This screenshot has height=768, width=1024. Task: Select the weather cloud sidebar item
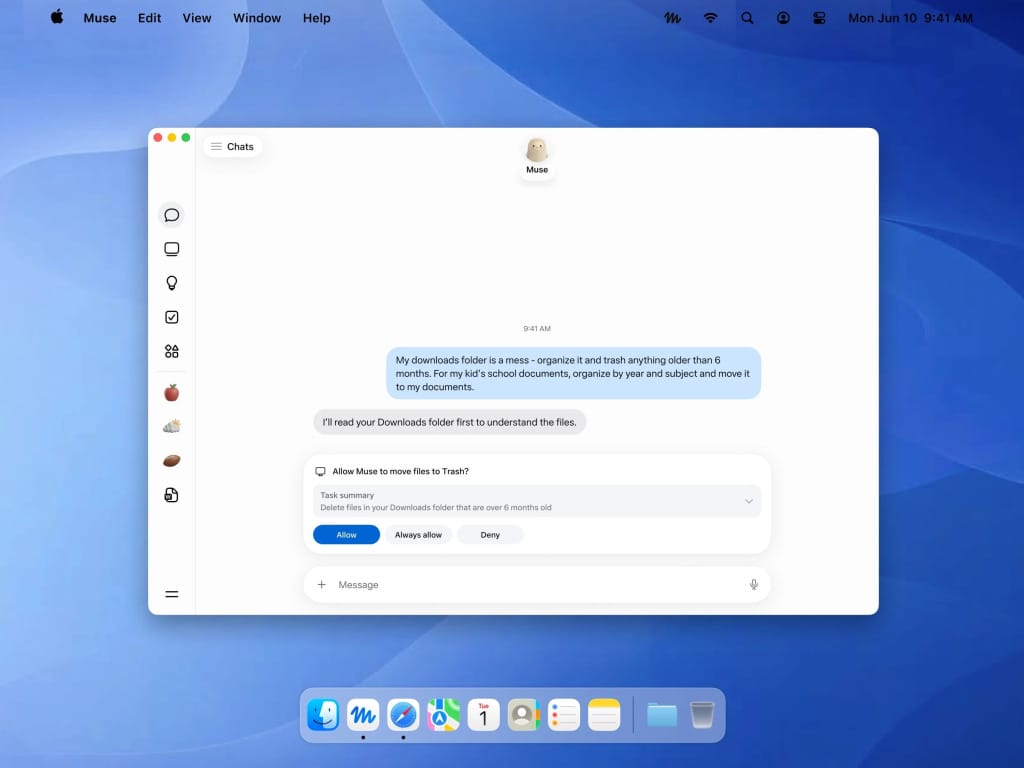coord(172,426)
